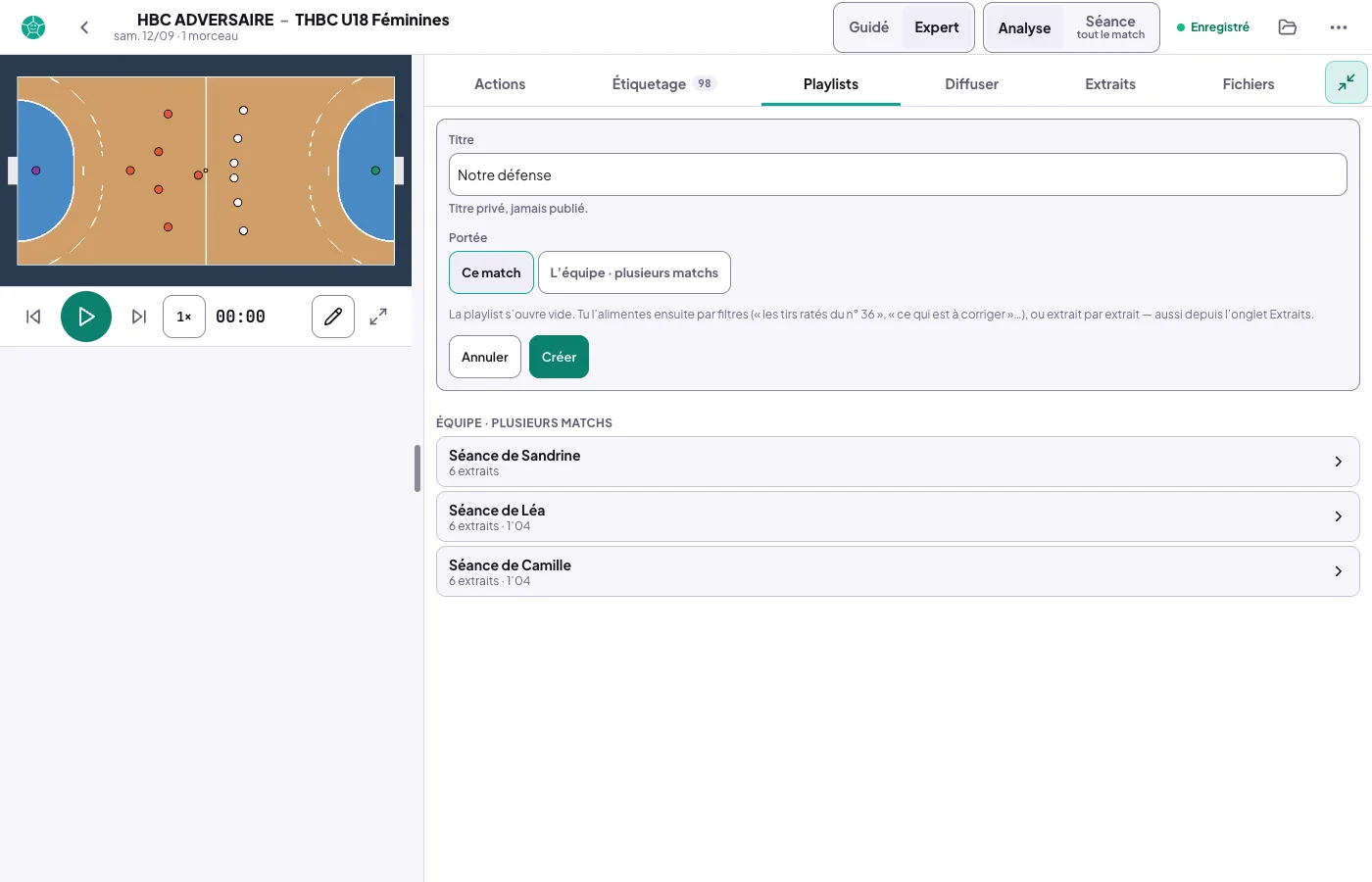Choose L'équipe · plusieurs matchs scope
1372x882 pixels.
click(x=634, y=272)
